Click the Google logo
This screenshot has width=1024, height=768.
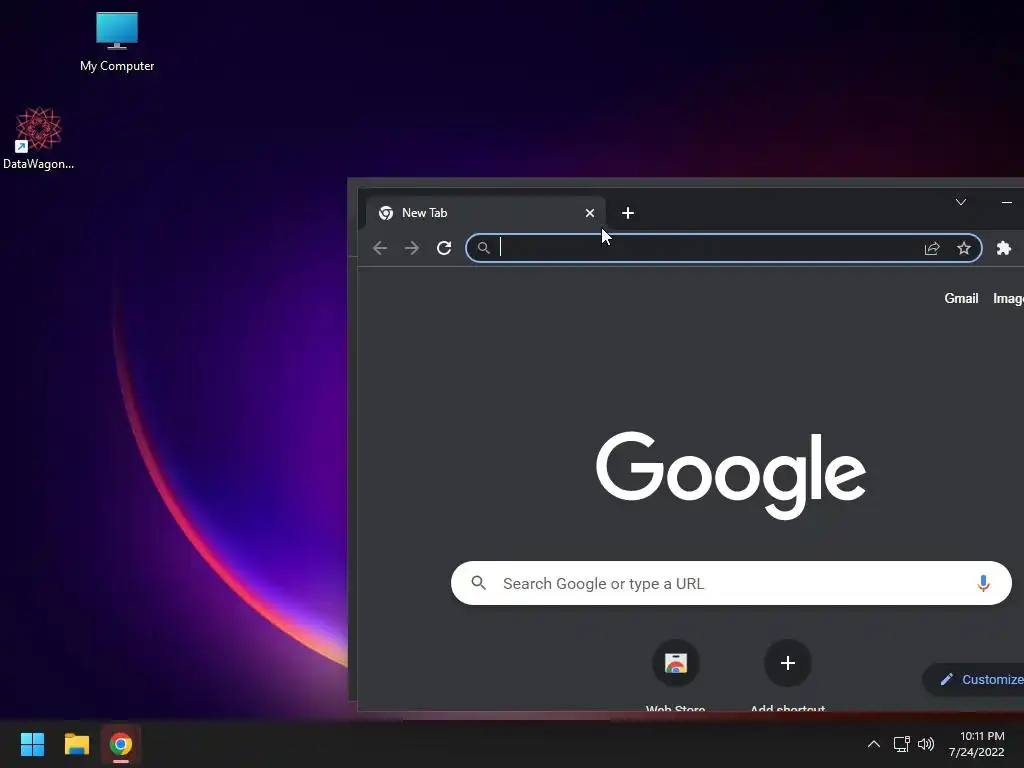tap(731, 475)
